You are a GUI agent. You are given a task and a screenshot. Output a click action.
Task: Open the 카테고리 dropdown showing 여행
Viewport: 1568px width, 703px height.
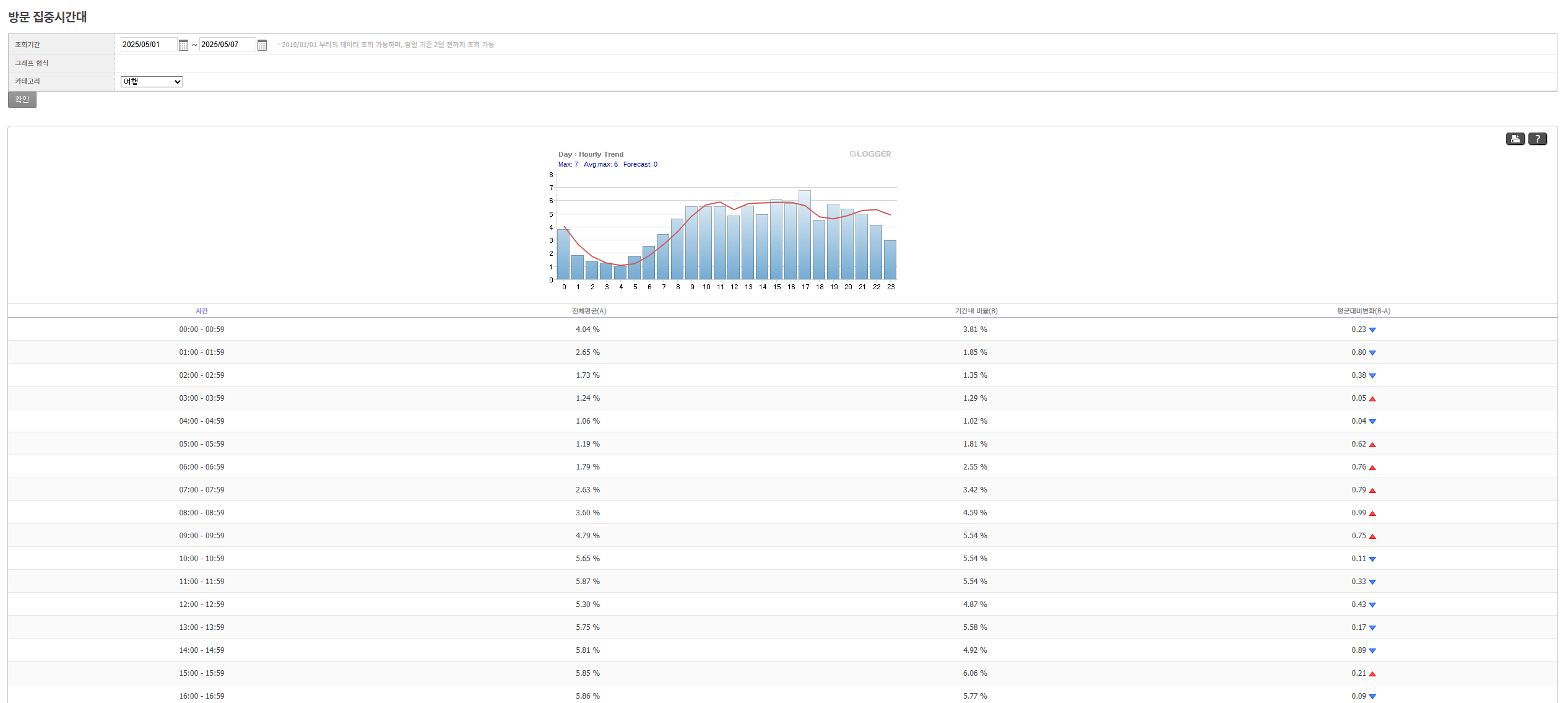coord(152,82)
